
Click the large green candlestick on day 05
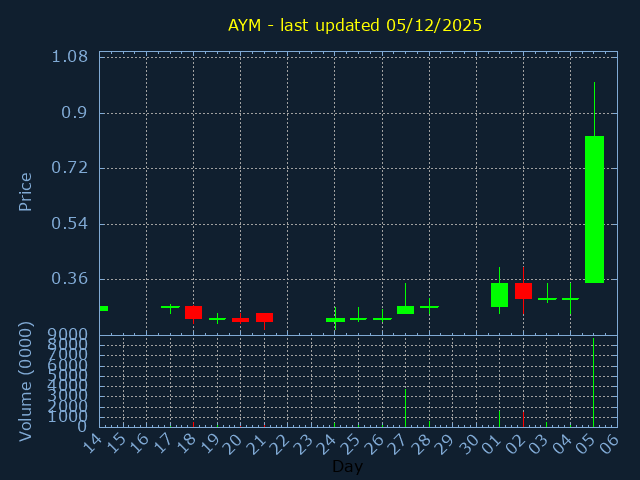click(x=594, y=209)
